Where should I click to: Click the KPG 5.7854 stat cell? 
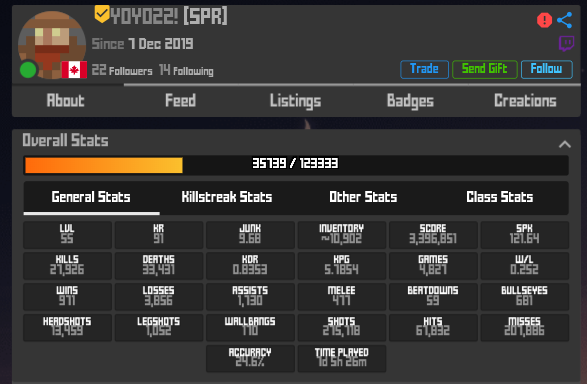point(342,266)
